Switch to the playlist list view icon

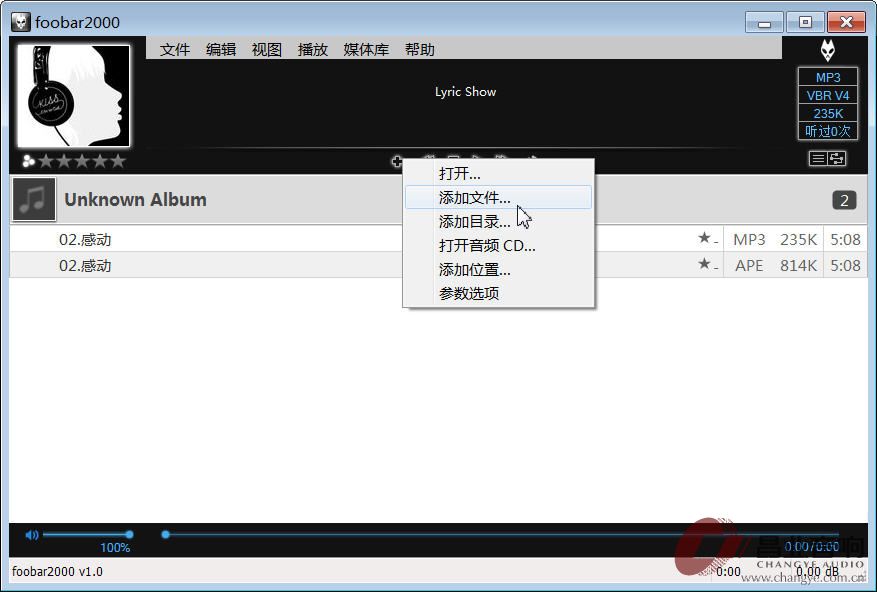click(818, 159)
